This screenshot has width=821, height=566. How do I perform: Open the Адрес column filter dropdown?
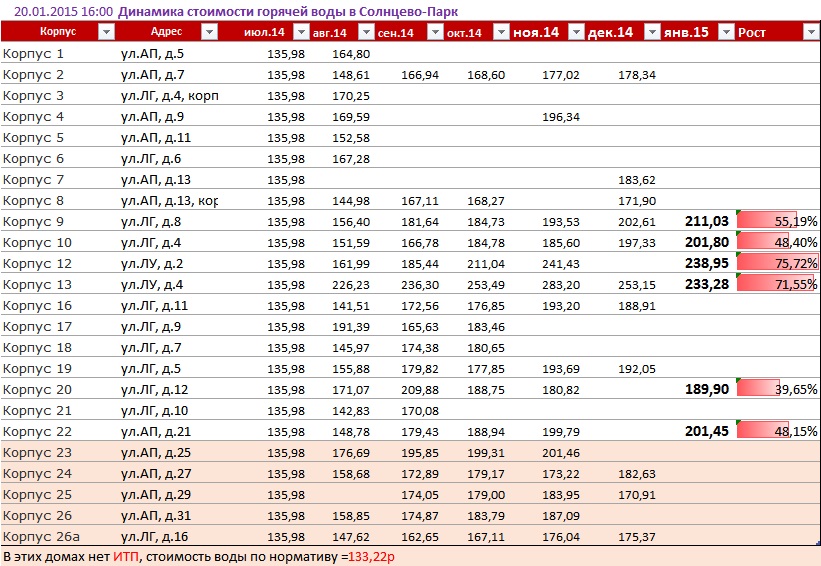[209, 32]
